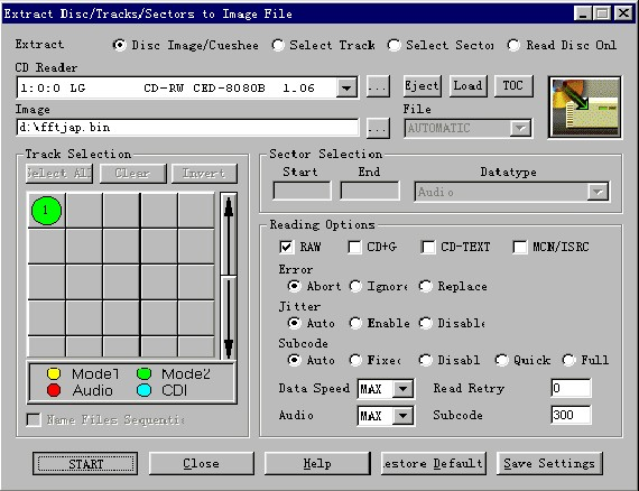
Task: Click the Image path field d:\fftjap.bin
Action: click(x=187, y=128)
